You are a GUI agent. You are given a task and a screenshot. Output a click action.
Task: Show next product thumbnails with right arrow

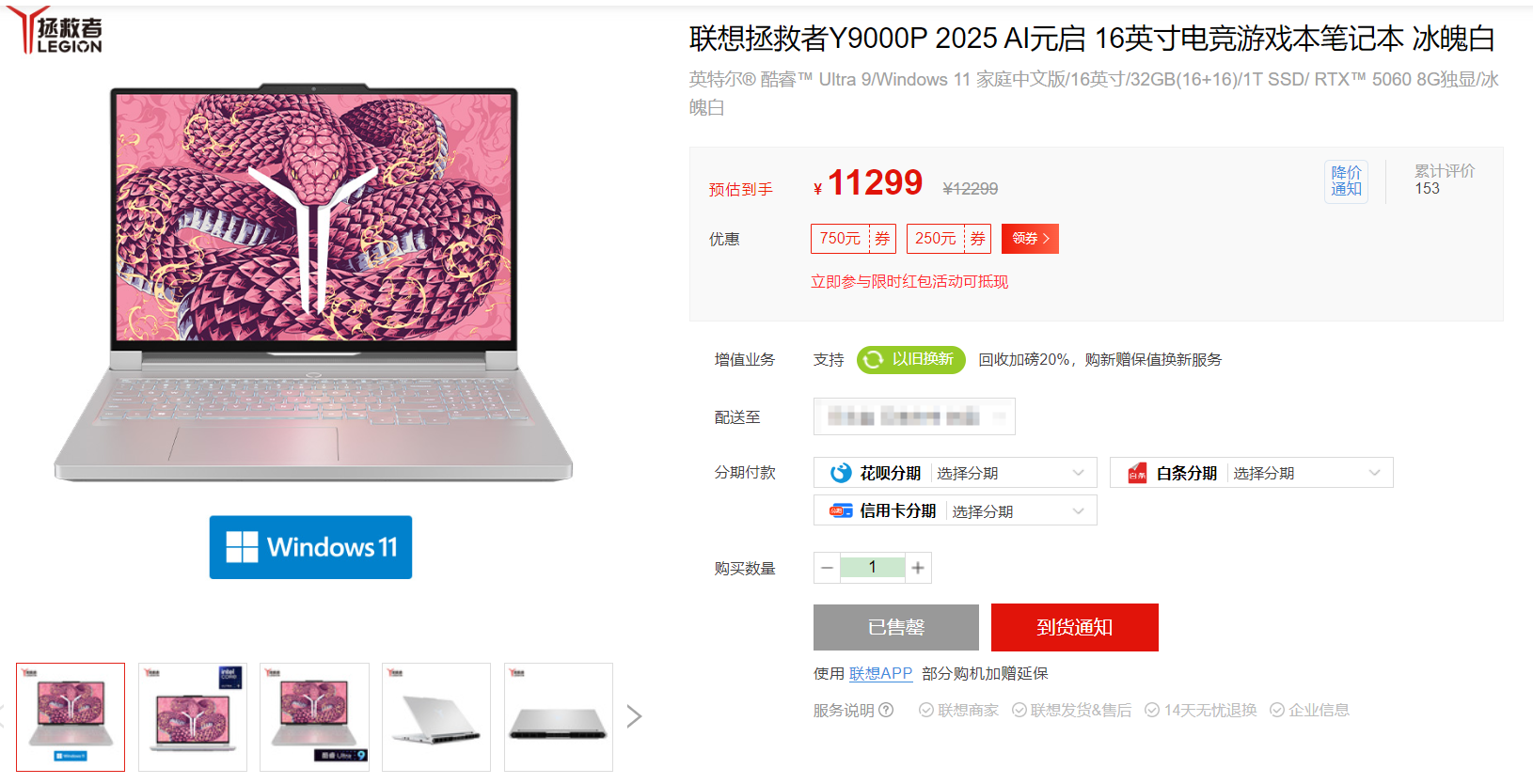[x=635, y=716]
